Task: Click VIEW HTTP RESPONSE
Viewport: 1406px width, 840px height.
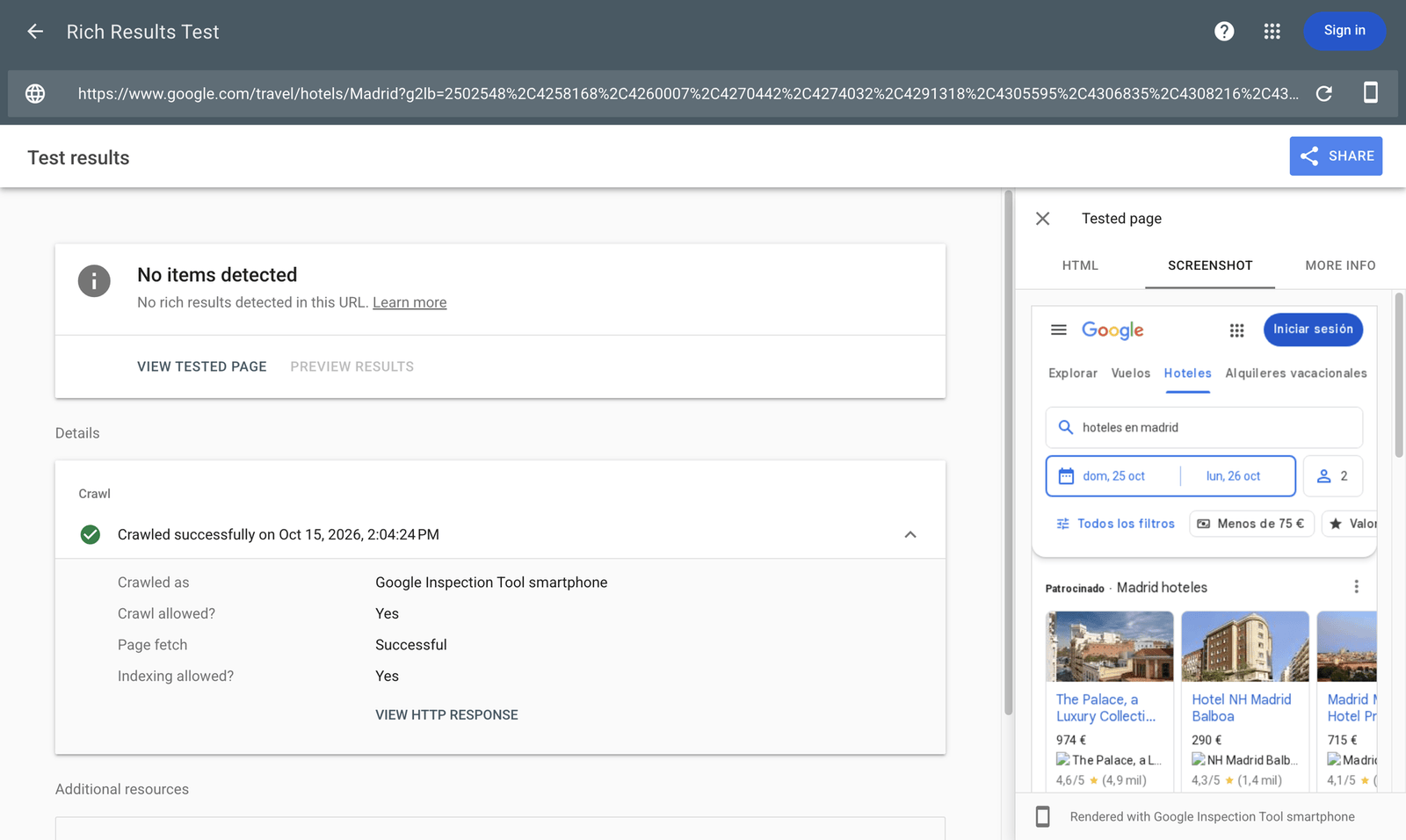Action: [446, 715]
